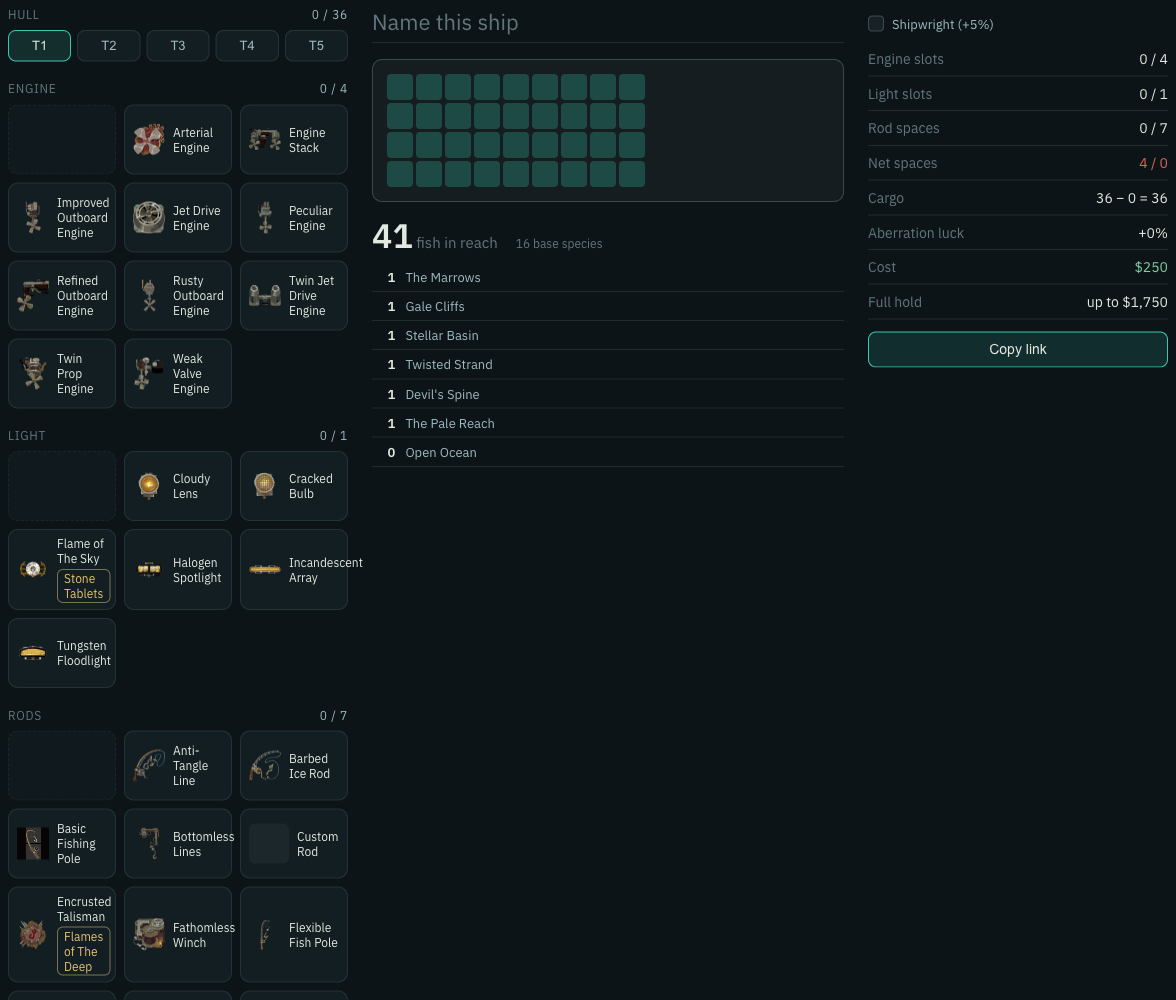Pick the Flame of The Sky icon

(x=33, y=569)
